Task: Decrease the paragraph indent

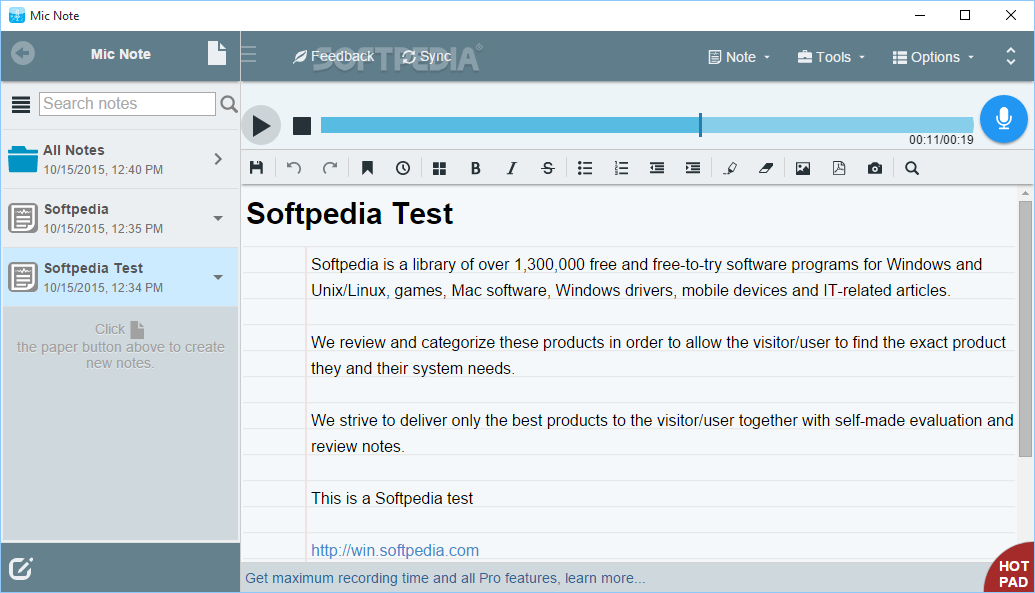Action: point(657,168)
